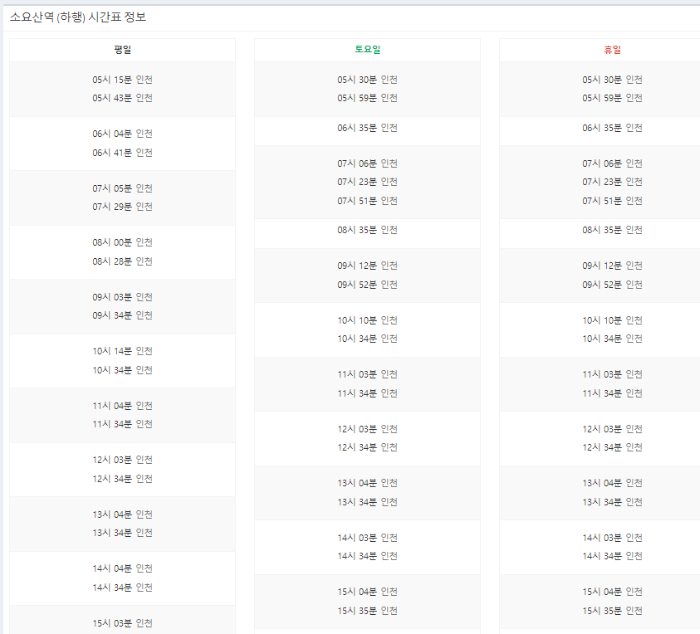
Task: Click 15시 35분 인천 in 토요일 column
Action: (x=367, y=611)
